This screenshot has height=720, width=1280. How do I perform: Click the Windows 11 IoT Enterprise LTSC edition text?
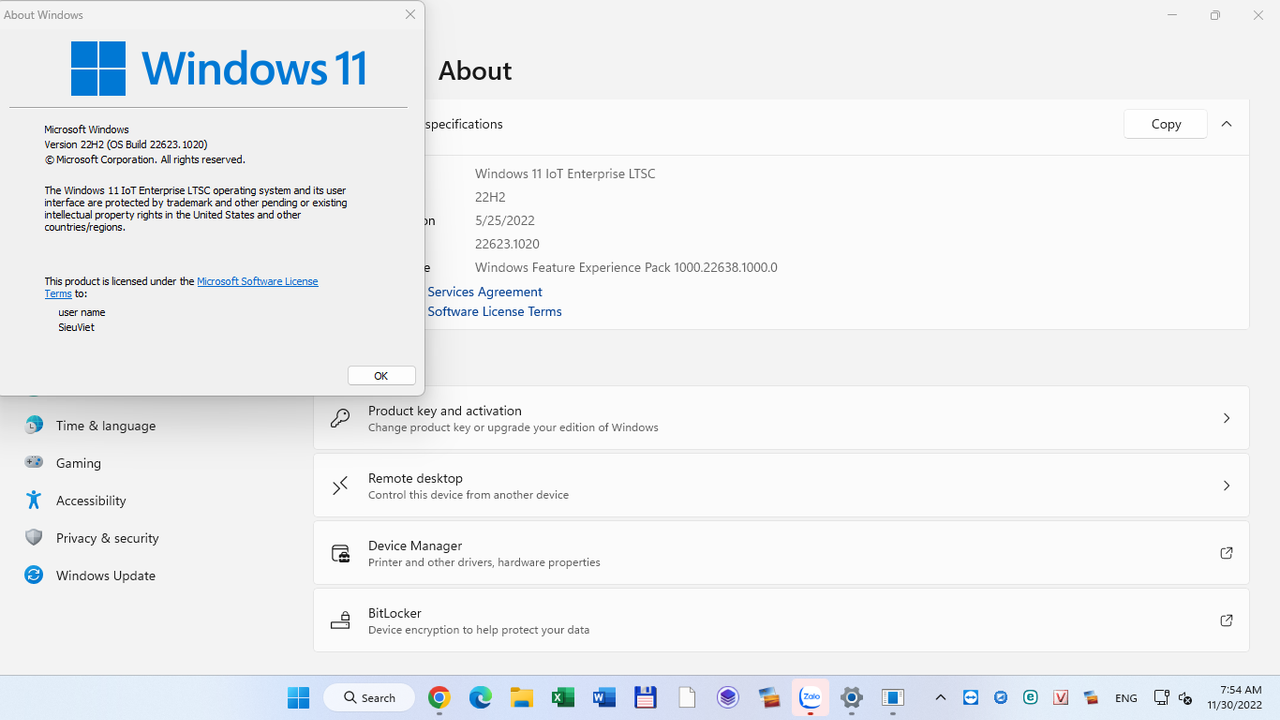pyautogui.click(x=565, y=174)
